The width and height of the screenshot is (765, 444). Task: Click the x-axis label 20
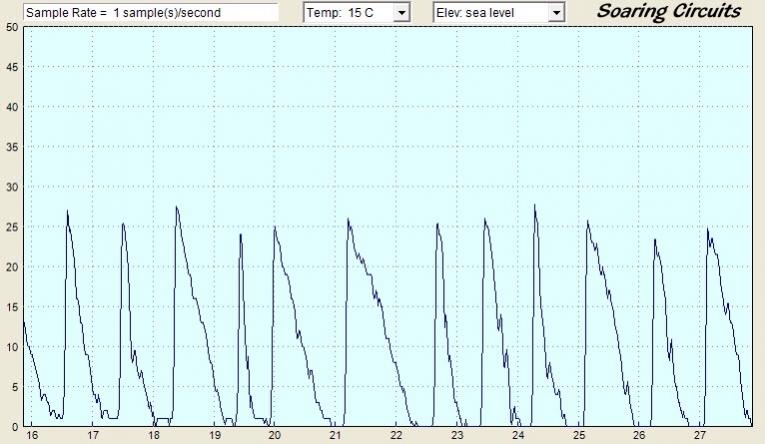(x=274, y=435)
